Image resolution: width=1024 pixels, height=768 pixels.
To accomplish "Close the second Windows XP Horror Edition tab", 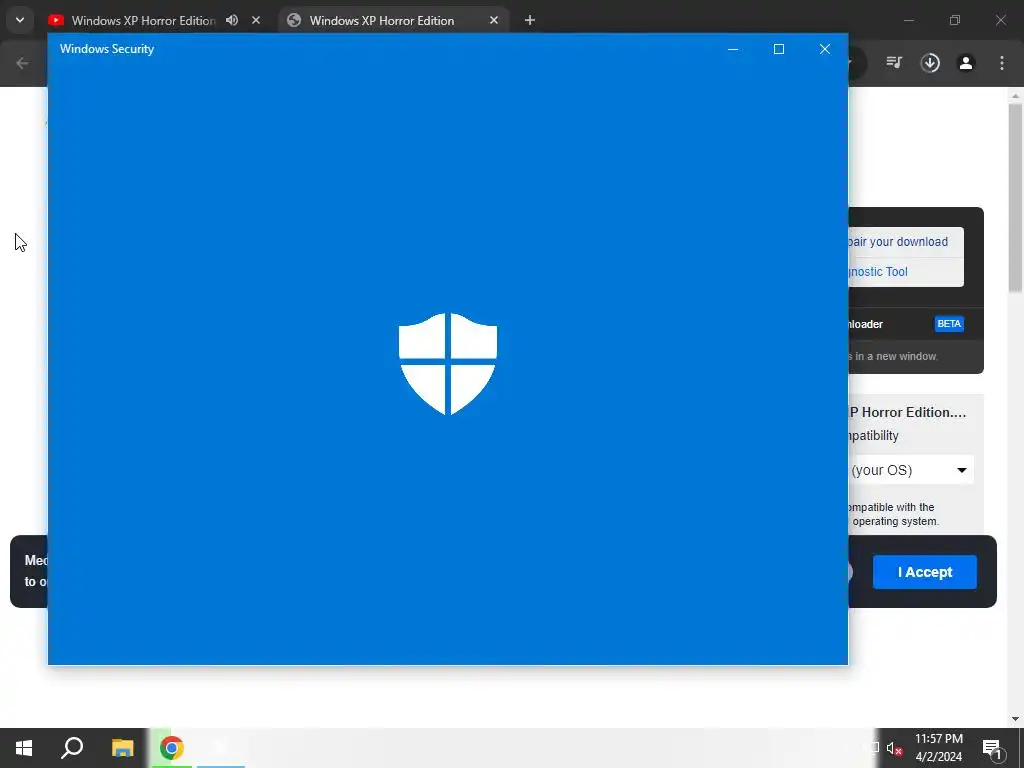I will click(494, 20).
